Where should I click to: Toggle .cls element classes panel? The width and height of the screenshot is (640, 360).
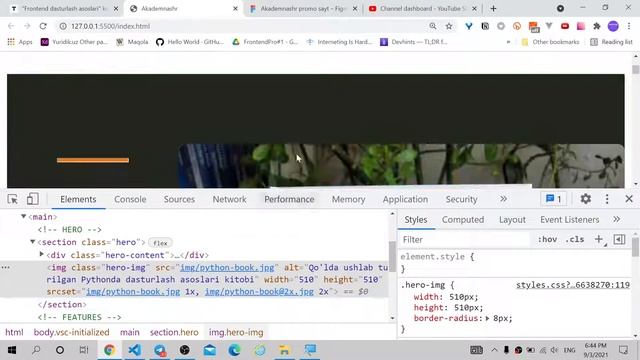click(x=575, y=239)
